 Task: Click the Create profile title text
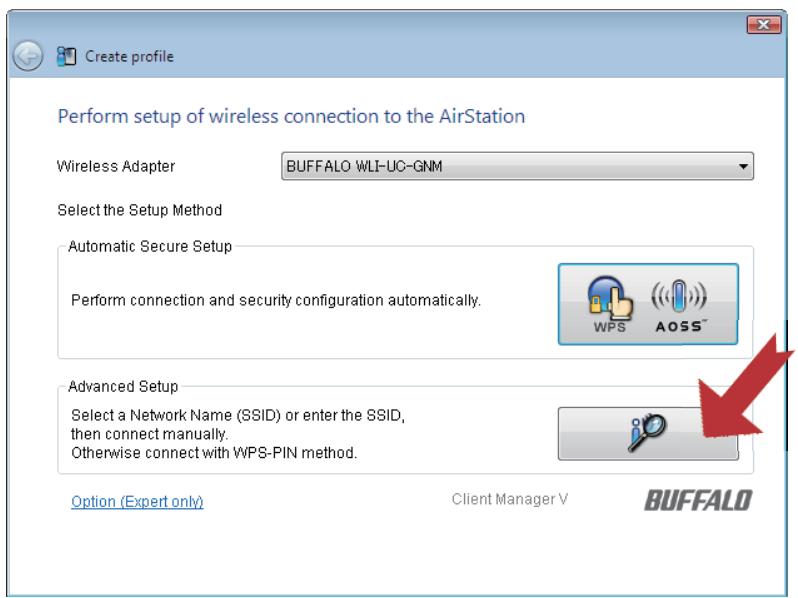[x=129, y=56]
